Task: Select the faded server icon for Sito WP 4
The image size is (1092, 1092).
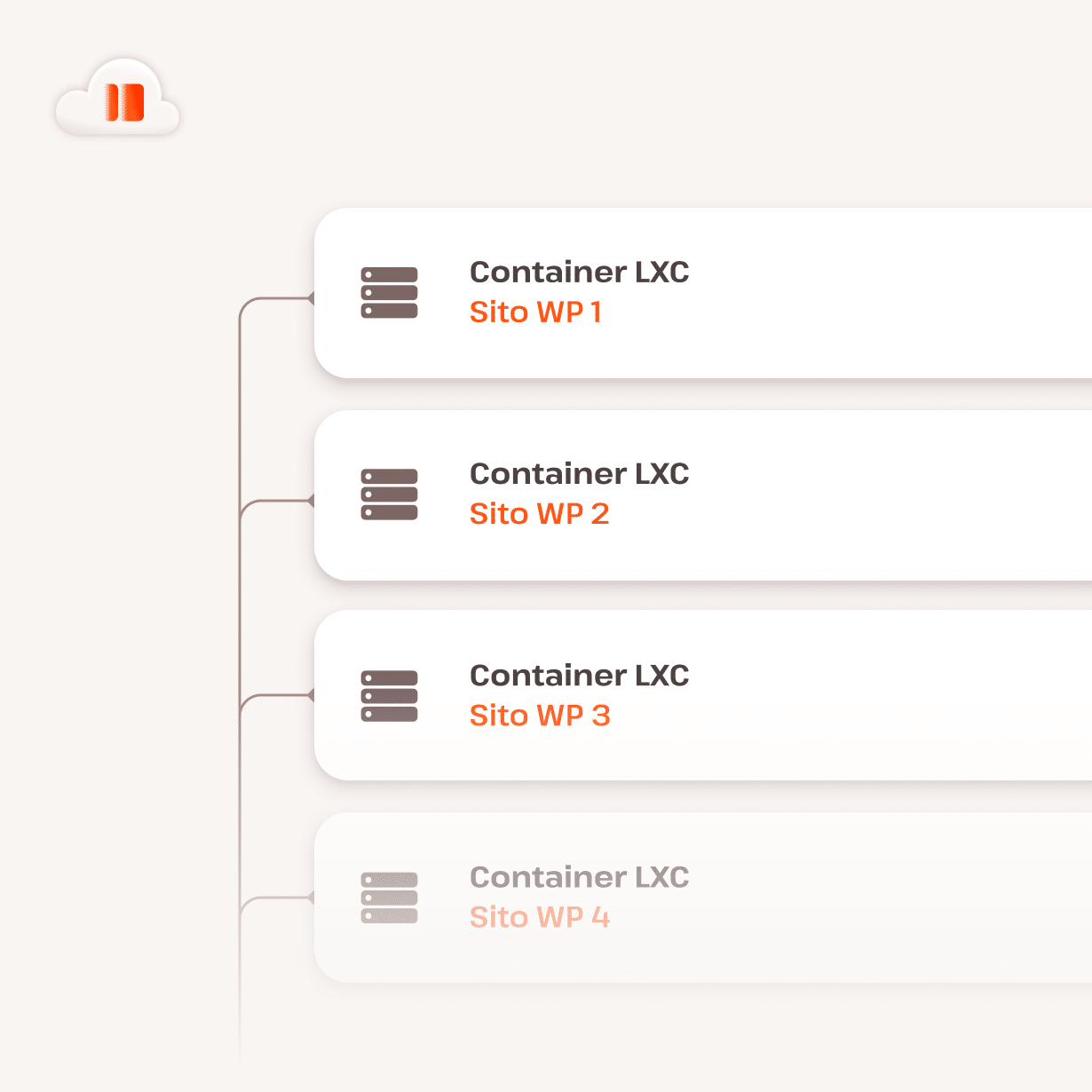Action: 389,897
